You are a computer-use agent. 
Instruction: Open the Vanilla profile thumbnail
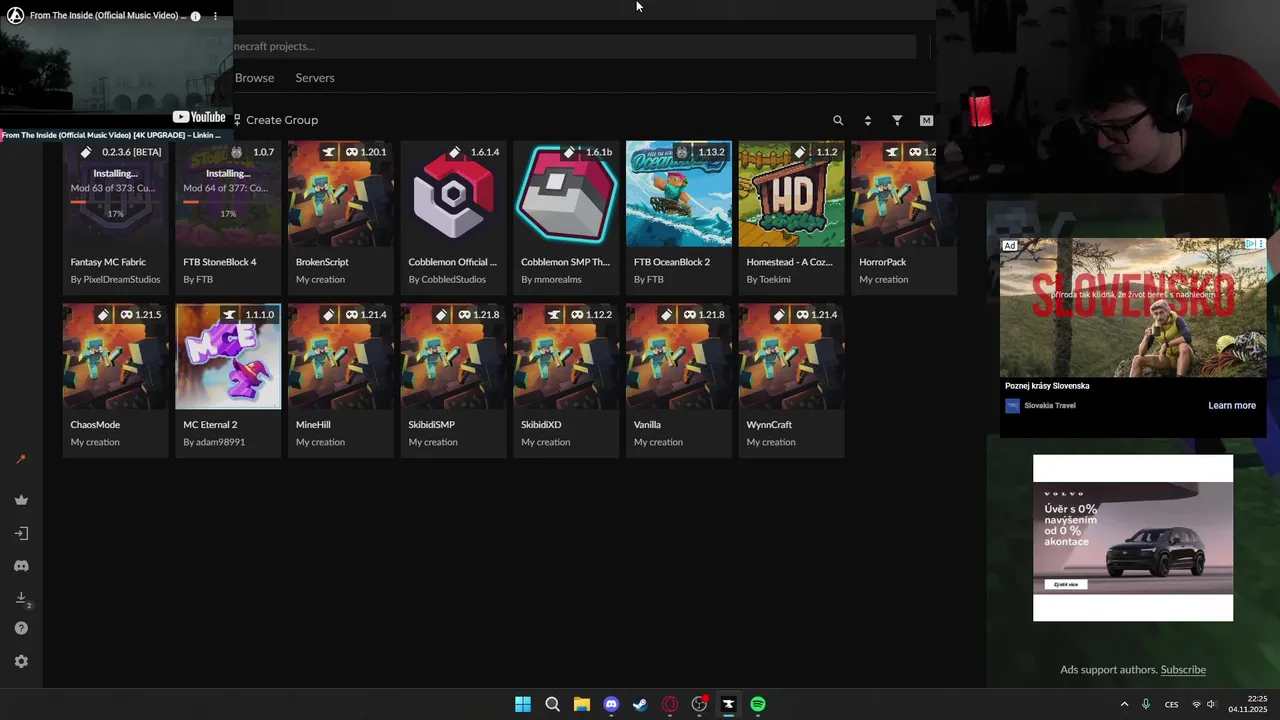point(679,357)
